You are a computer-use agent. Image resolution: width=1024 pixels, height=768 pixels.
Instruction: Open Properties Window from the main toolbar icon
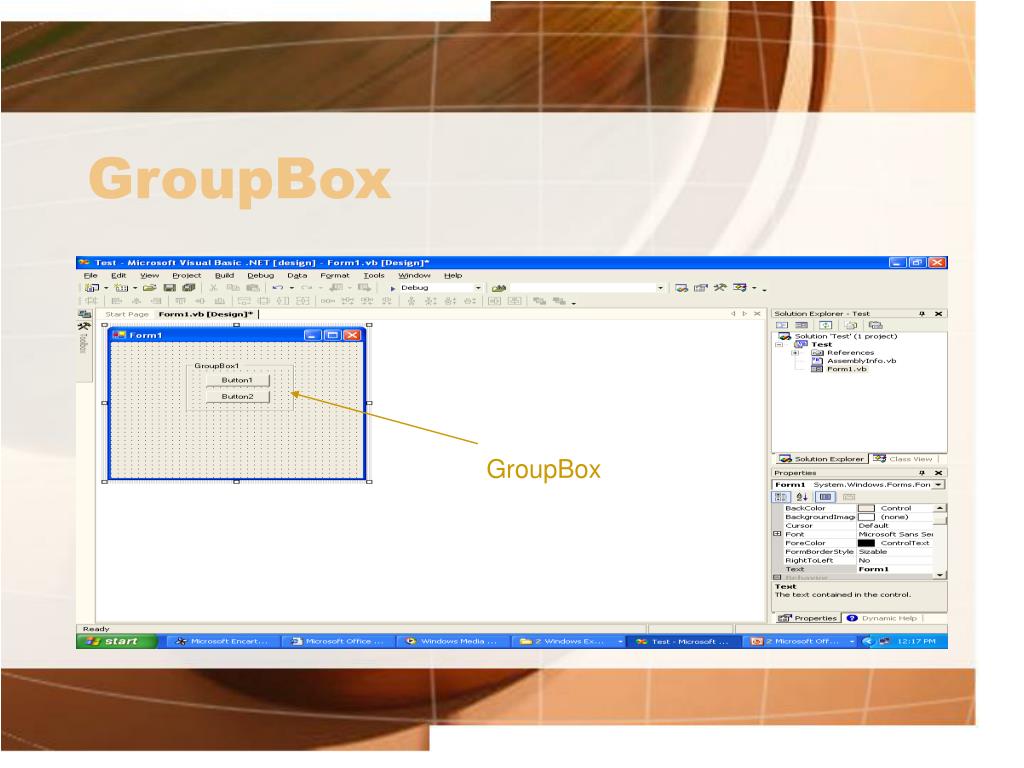coord(701,288)
